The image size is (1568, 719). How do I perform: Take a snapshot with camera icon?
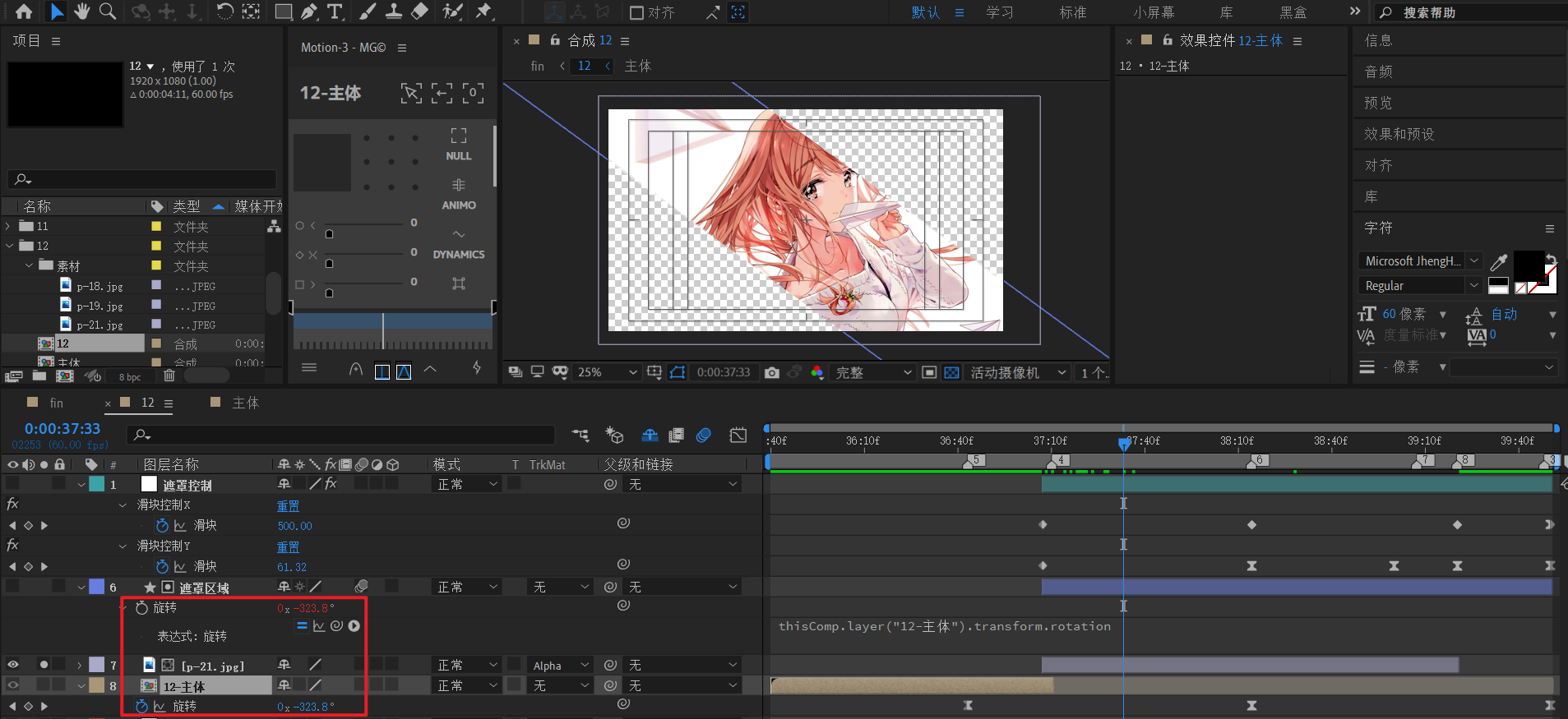pos(771,372)
